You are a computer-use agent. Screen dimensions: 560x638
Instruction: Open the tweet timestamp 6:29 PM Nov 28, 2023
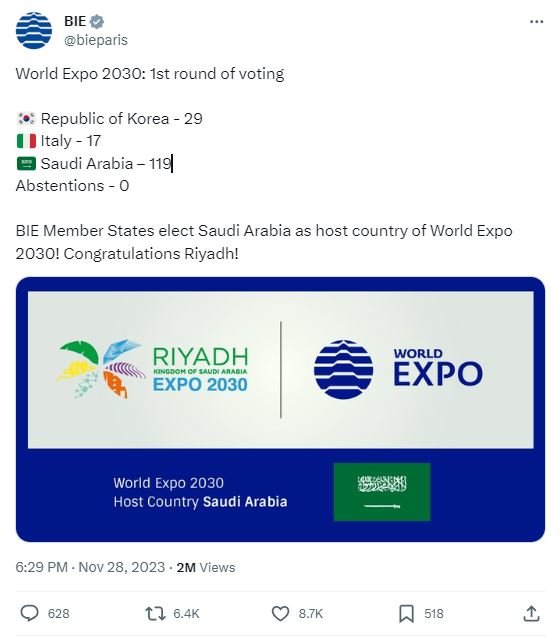click(x=90, y=567)
